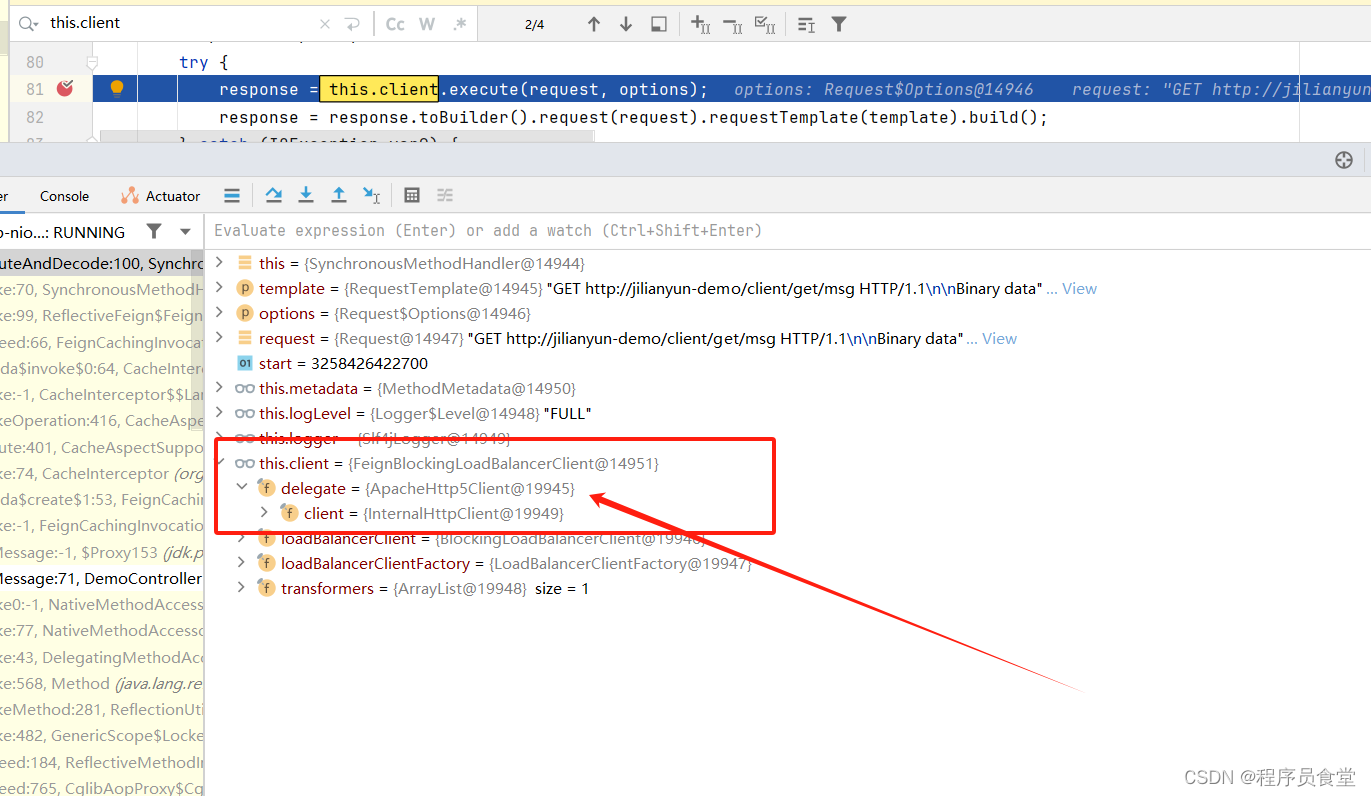Toggle match case in the search bar
This screenshot has width=1371, height=796.
pos(394,23)
